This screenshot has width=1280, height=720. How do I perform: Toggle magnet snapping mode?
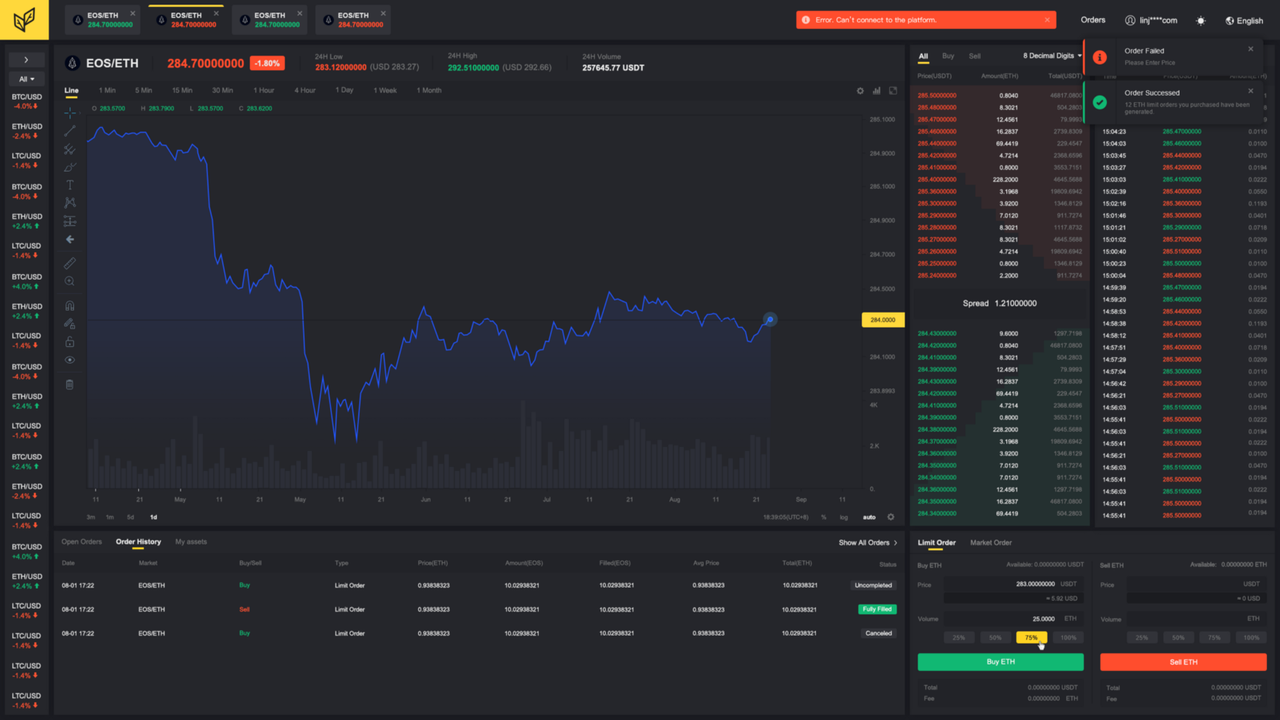[x=70, y=306]
